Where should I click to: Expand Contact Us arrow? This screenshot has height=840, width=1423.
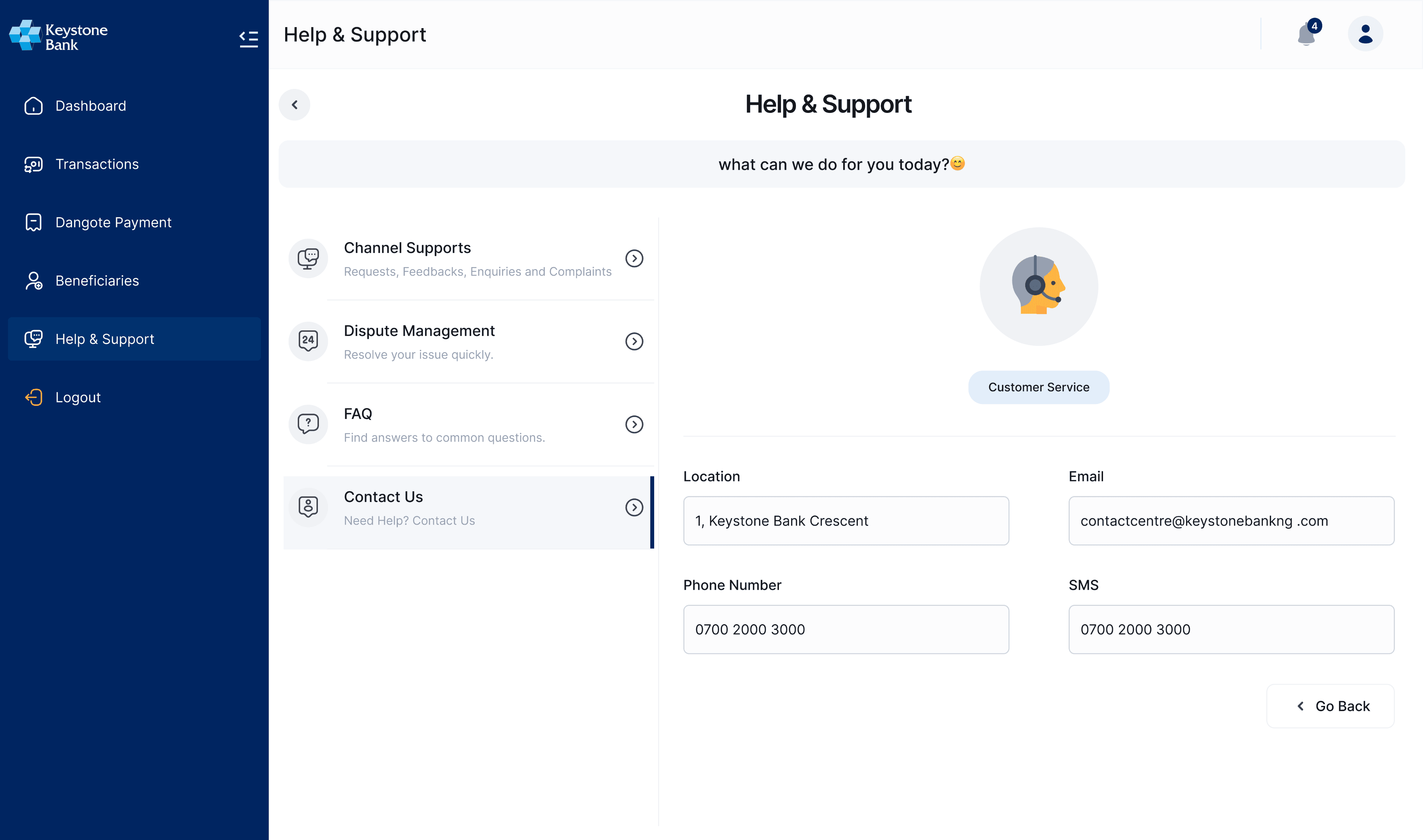tap(634, 507)
